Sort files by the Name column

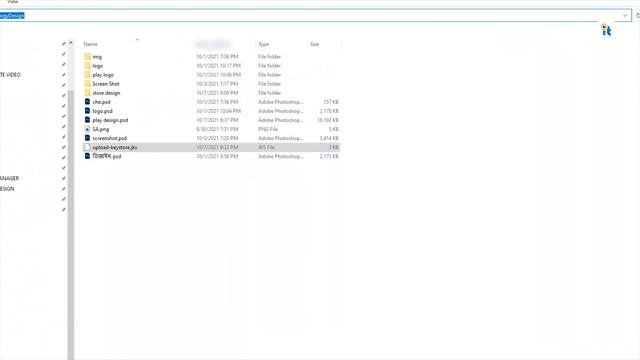91,44
